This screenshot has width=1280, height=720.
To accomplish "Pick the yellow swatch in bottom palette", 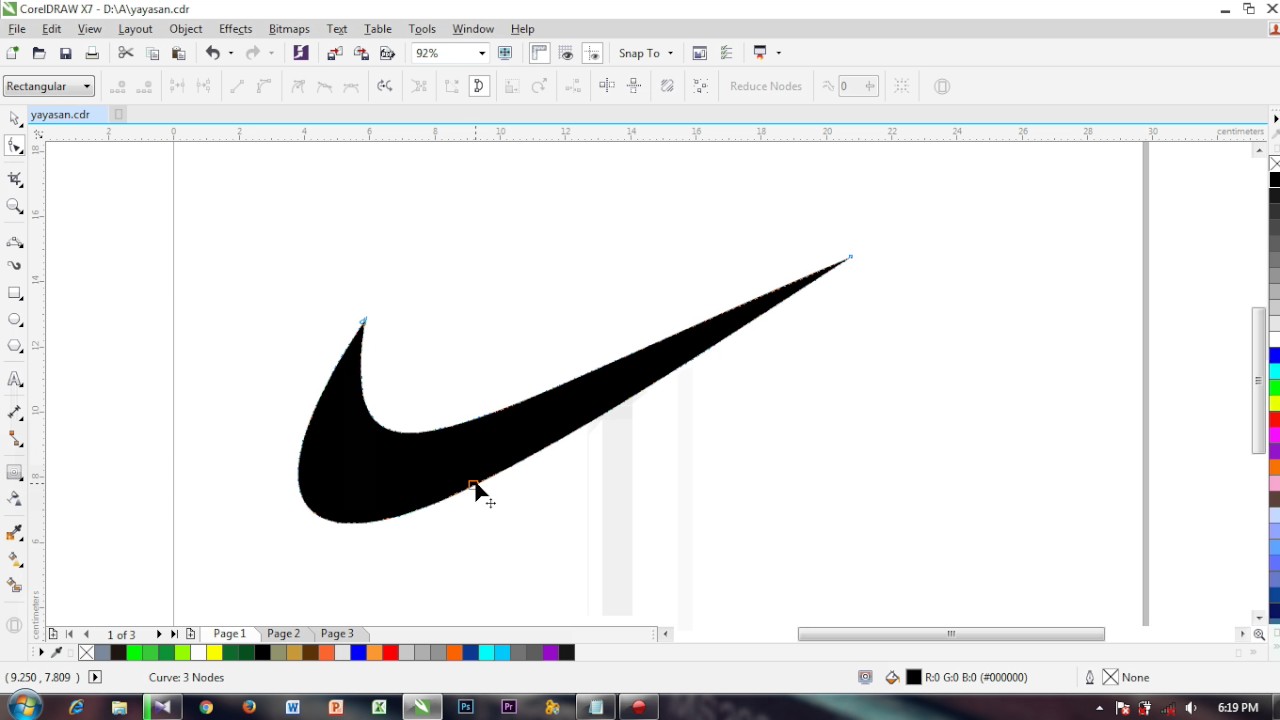I will (214, 653).
